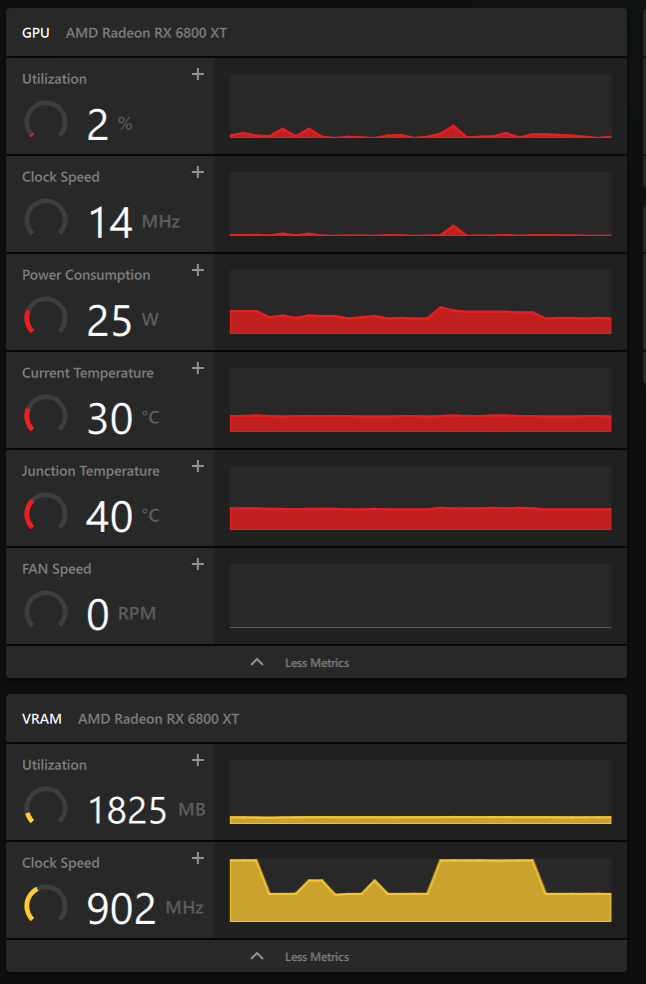Add Power Consumption metric with plus icon
646x984 pixels.
(198, 270)
